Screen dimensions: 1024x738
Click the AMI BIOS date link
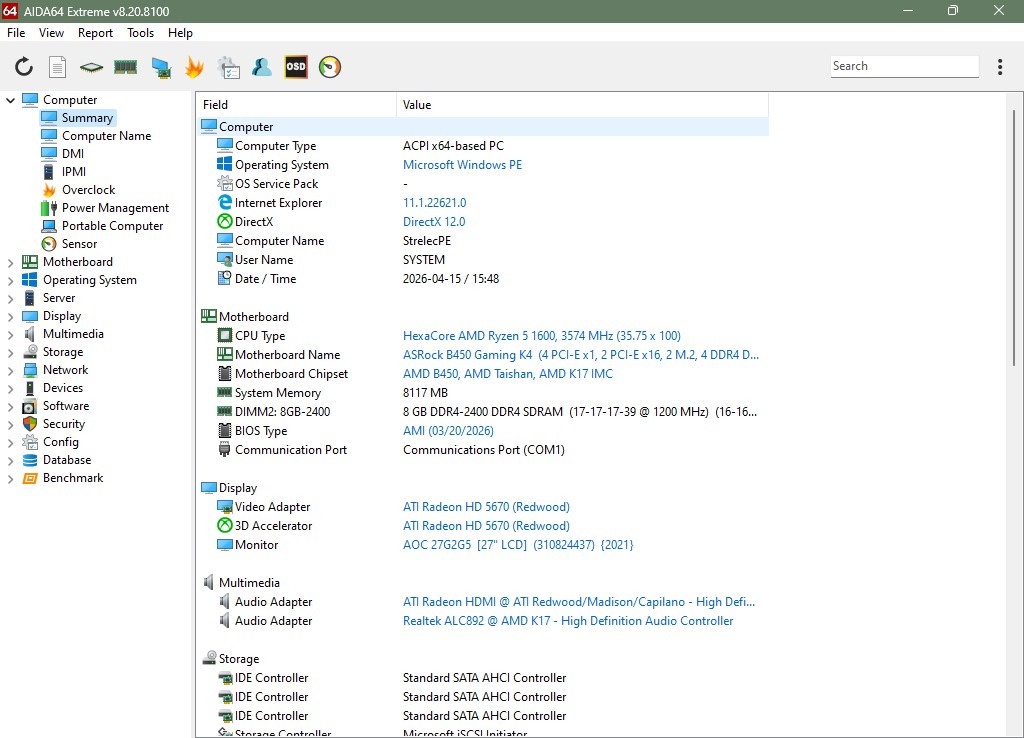(448, 430)
